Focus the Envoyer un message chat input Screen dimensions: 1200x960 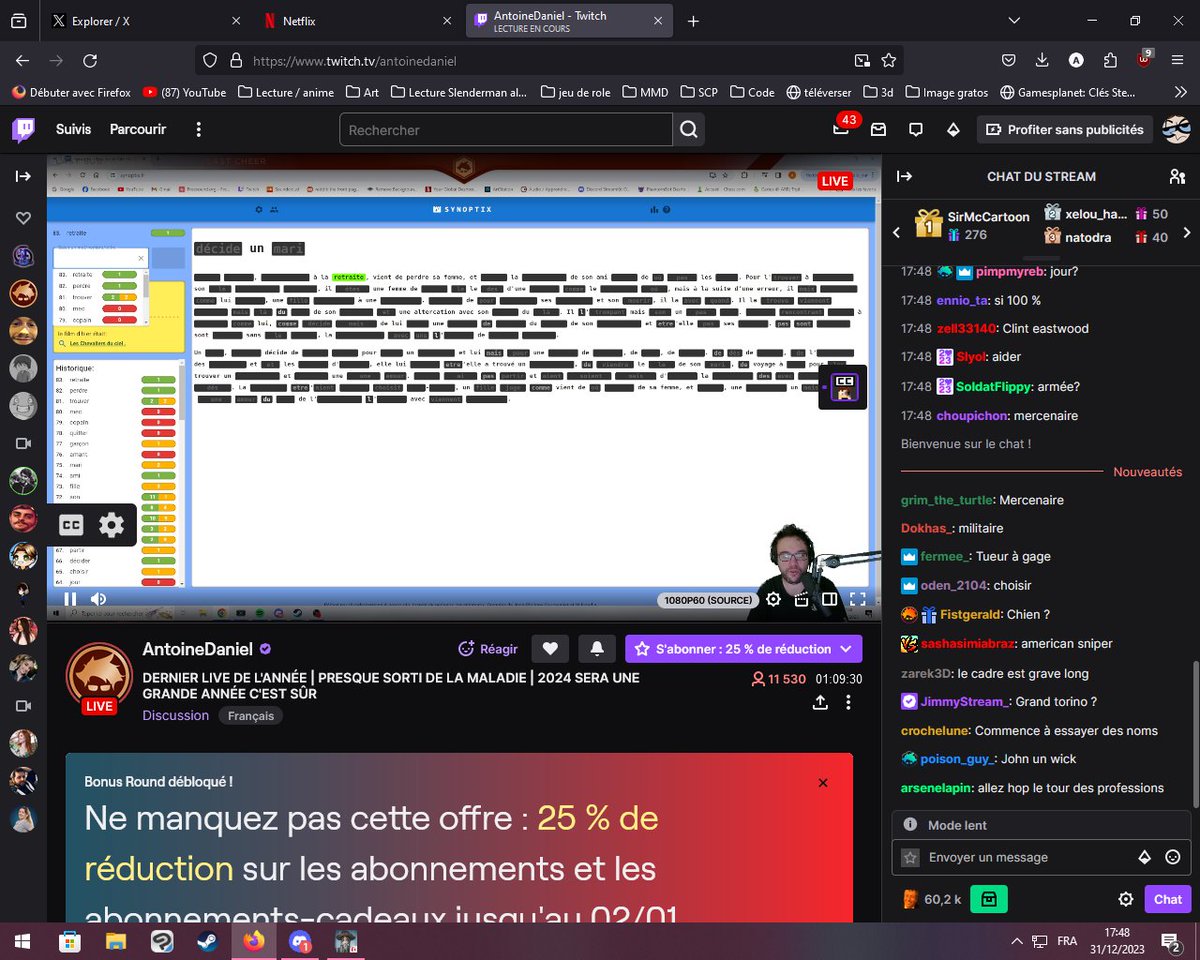[x=1040, y=857]
